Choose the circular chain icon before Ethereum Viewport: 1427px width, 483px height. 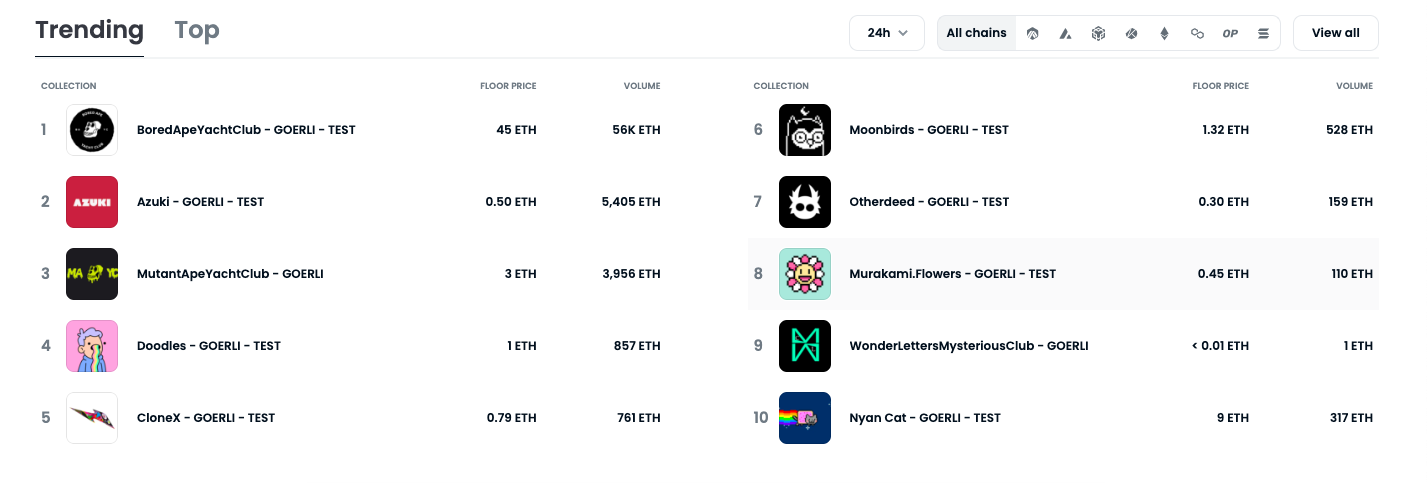point(1131,33)
